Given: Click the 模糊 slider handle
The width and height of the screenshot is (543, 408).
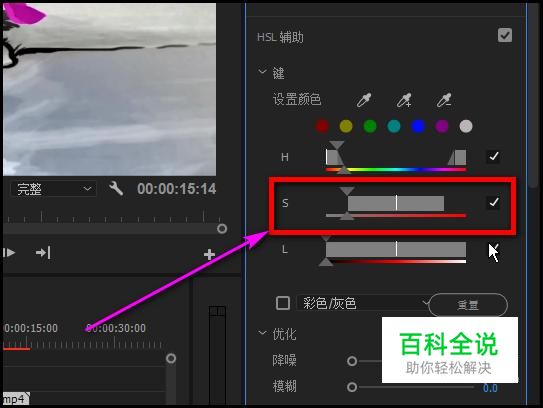Looking at the screenshot, I should 352,387.
